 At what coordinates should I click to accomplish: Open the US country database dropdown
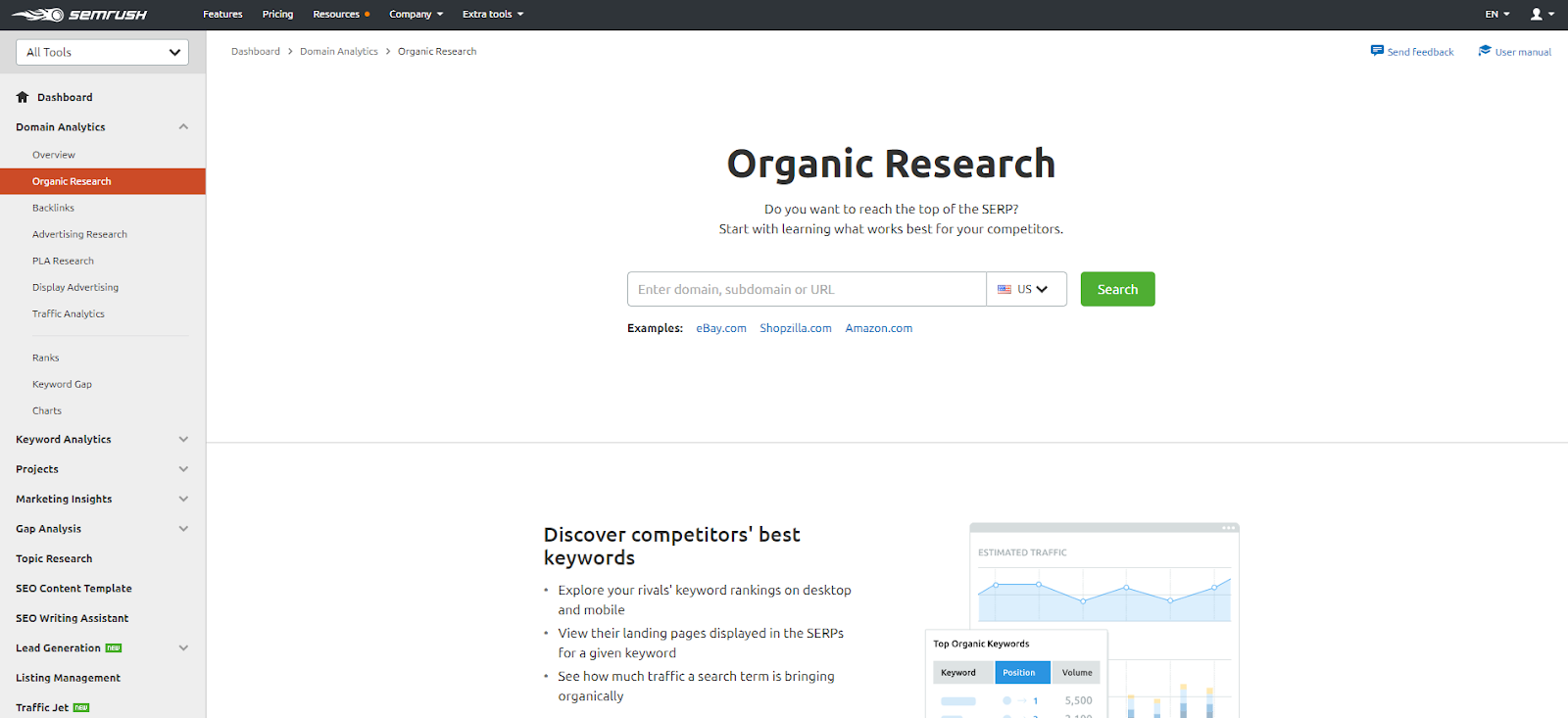[1026, 289]
